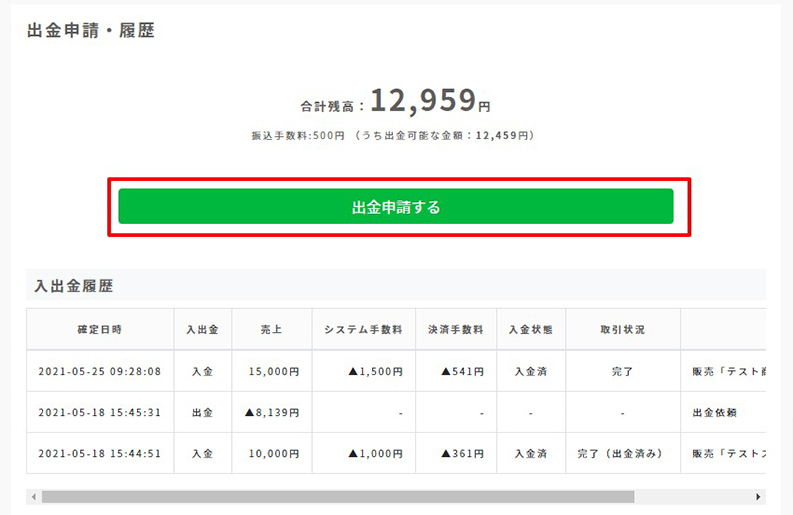Click the 入金 cell in the 2021-05-25 row
The width and height of the screenshot is (793, 515).
[202, 371]
